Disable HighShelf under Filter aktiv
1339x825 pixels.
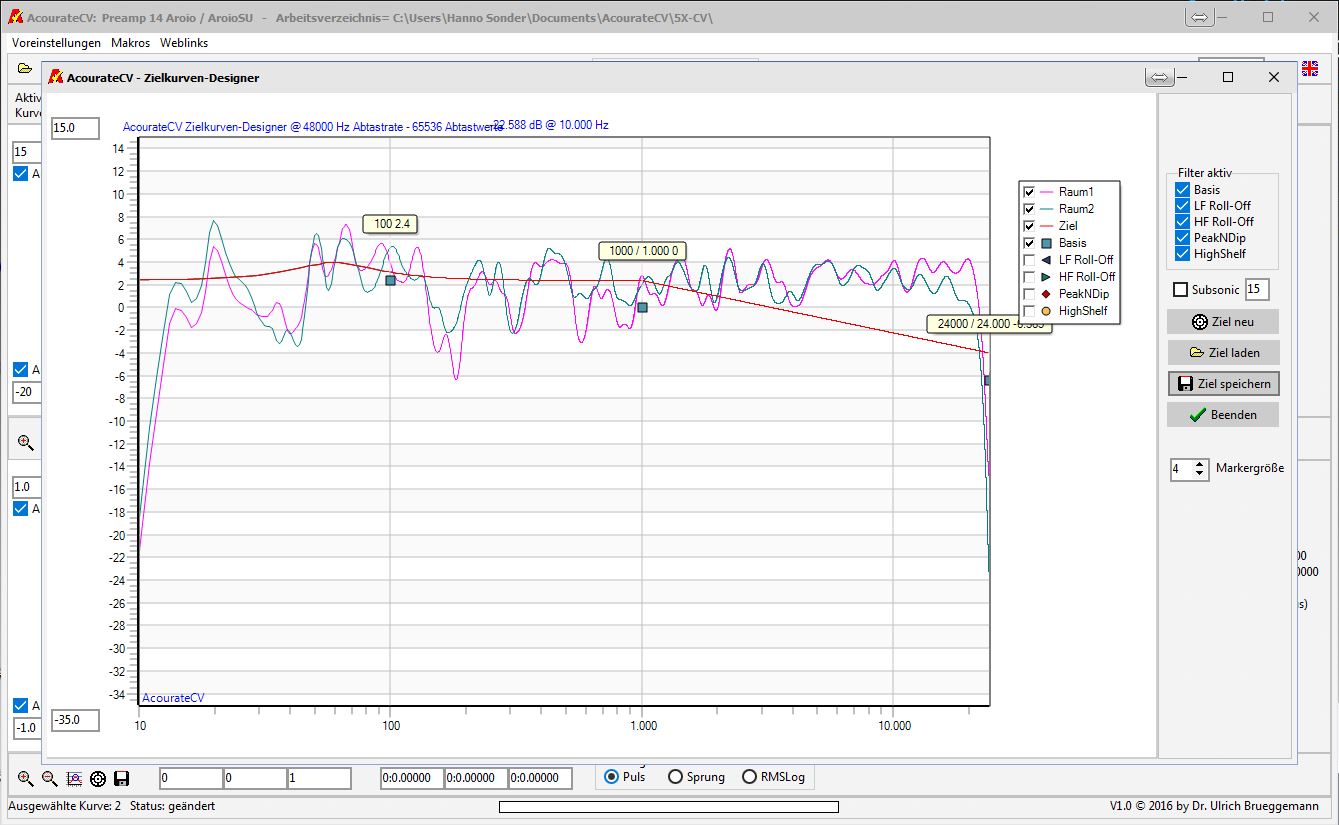1183,254
